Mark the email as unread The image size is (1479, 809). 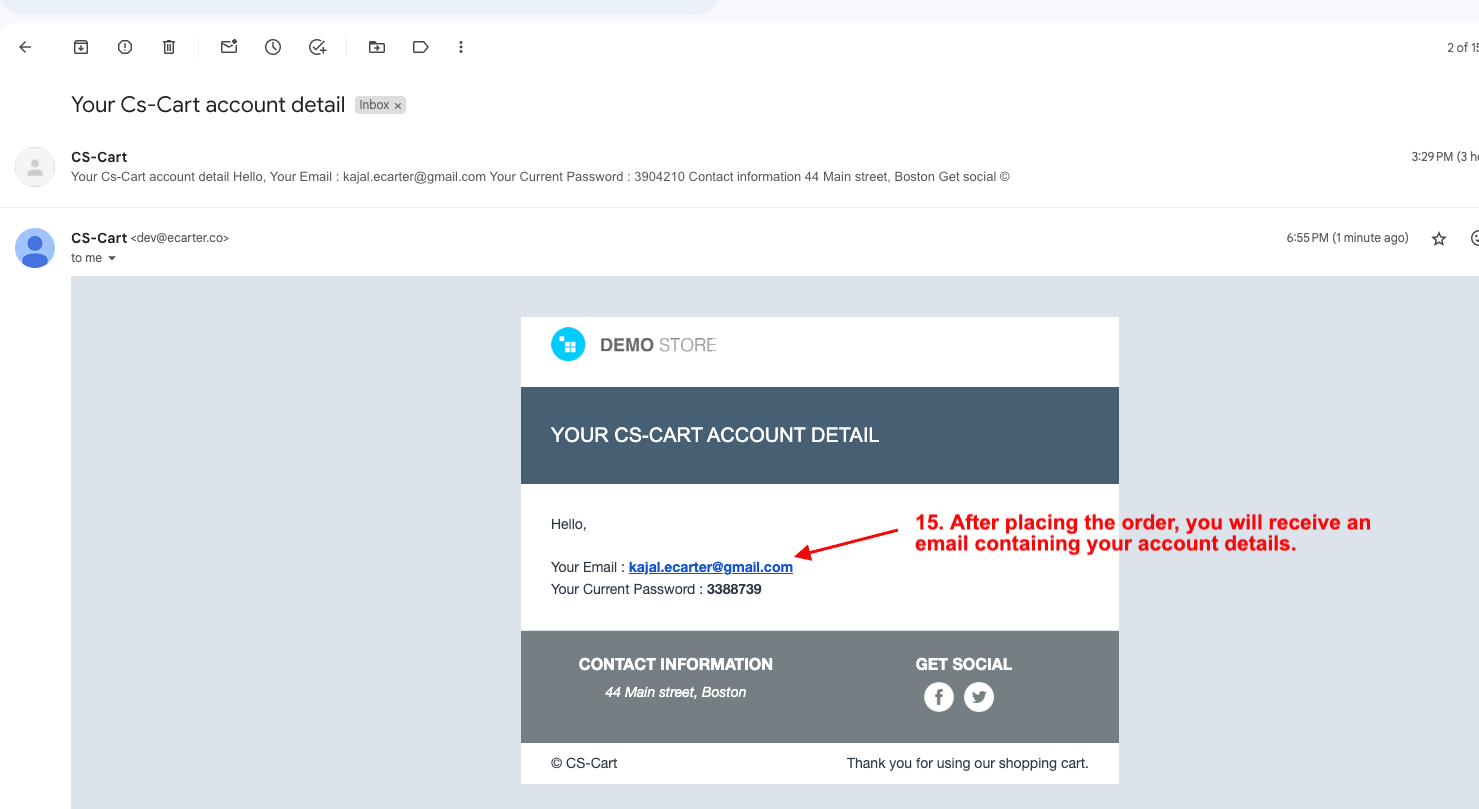click(x=229, y=47)
